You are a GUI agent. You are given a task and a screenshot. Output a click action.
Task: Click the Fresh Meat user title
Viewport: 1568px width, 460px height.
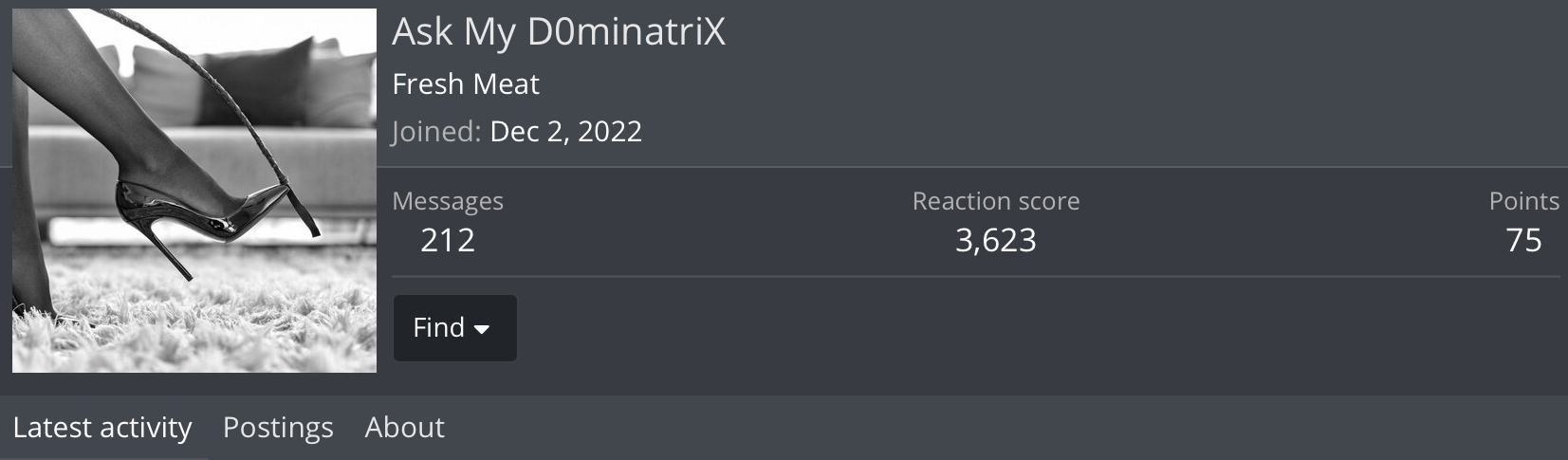pos(465,84)
